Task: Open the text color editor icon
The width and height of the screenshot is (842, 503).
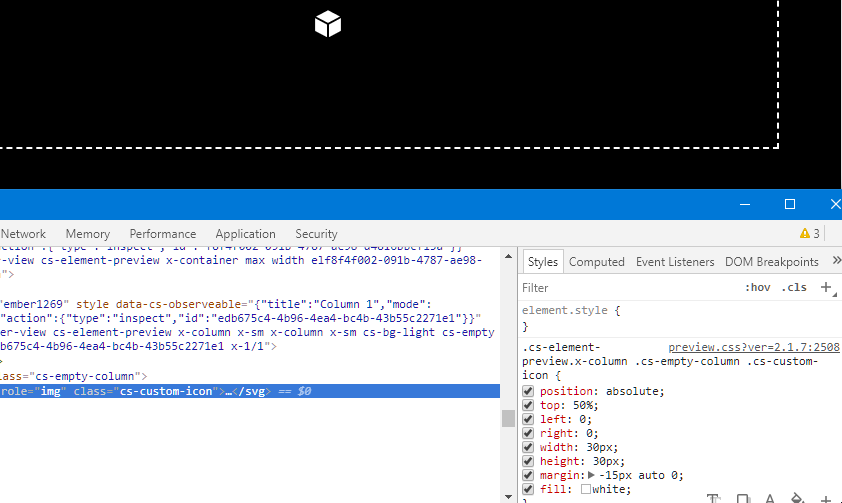Action: 770,498
